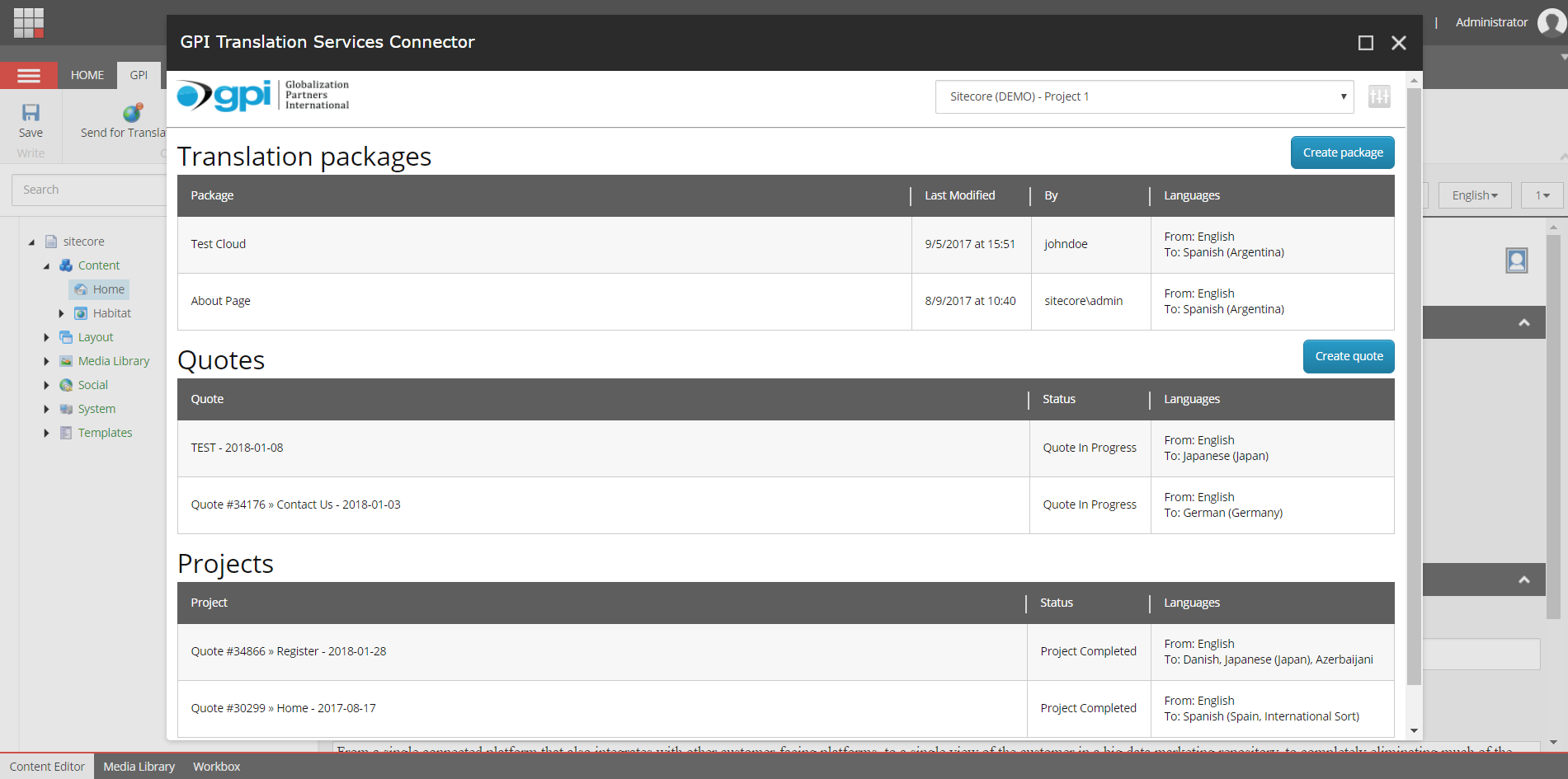Click the sitecore root document icon
This screenshot has width=1568, height=779.
[51, 242]
